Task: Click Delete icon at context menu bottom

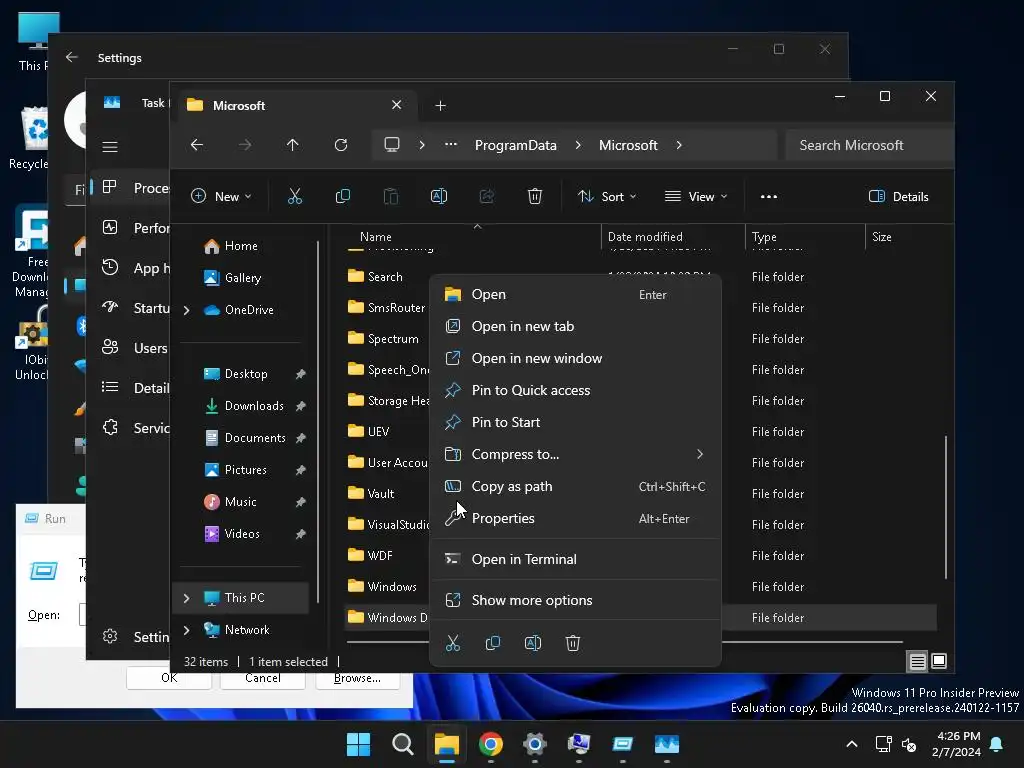Action: coord(573,643)
